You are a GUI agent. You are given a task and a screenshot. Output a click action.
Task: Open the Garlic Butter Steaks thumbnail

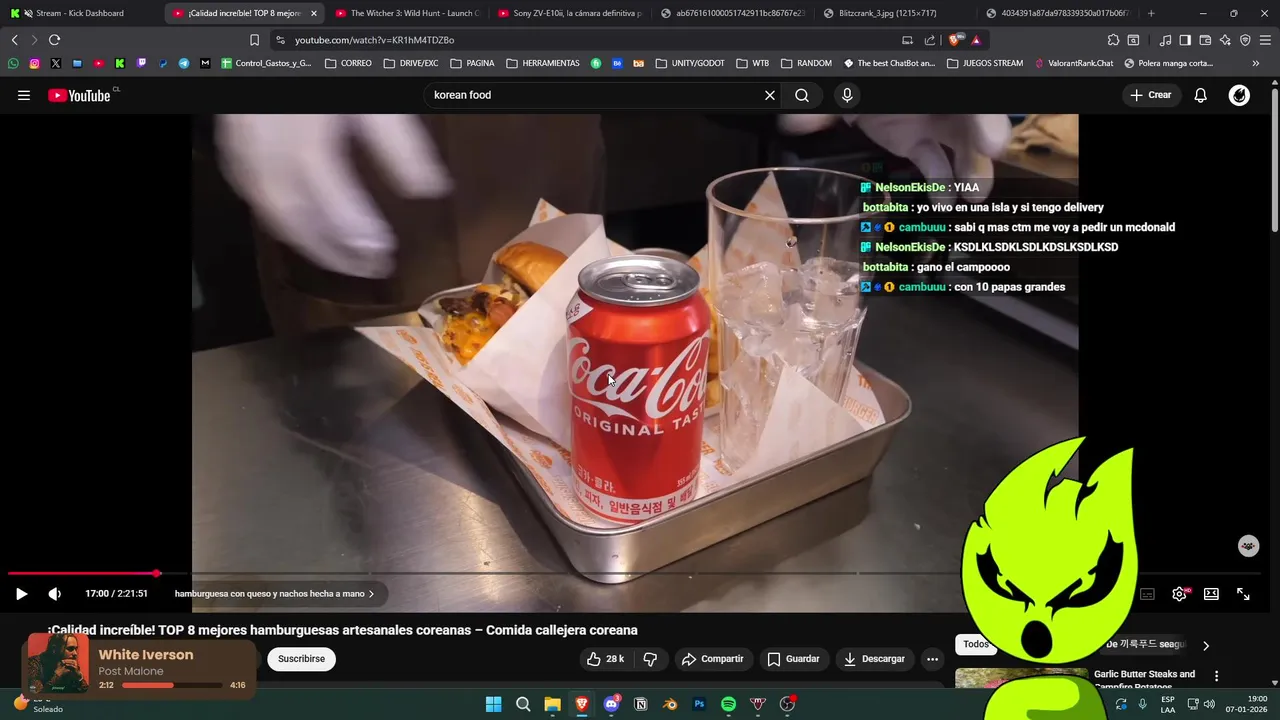(1021, 678)
